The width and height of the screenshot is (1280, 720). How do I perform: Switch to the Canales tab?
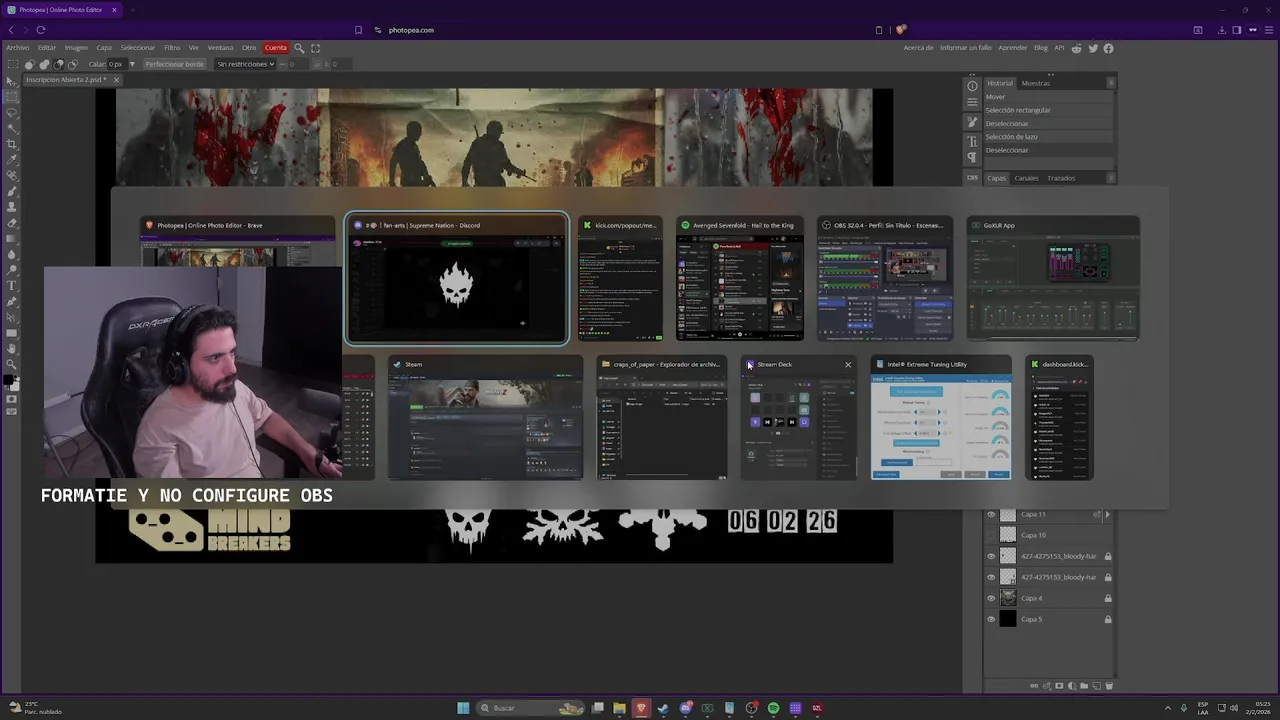pos(1027,178)
